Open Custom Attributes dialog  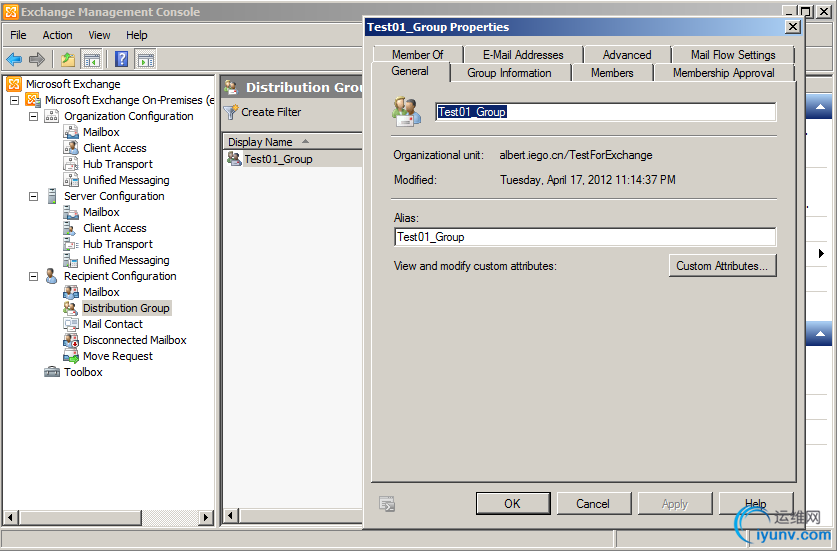pyautogui.click(x=722, y=265)
